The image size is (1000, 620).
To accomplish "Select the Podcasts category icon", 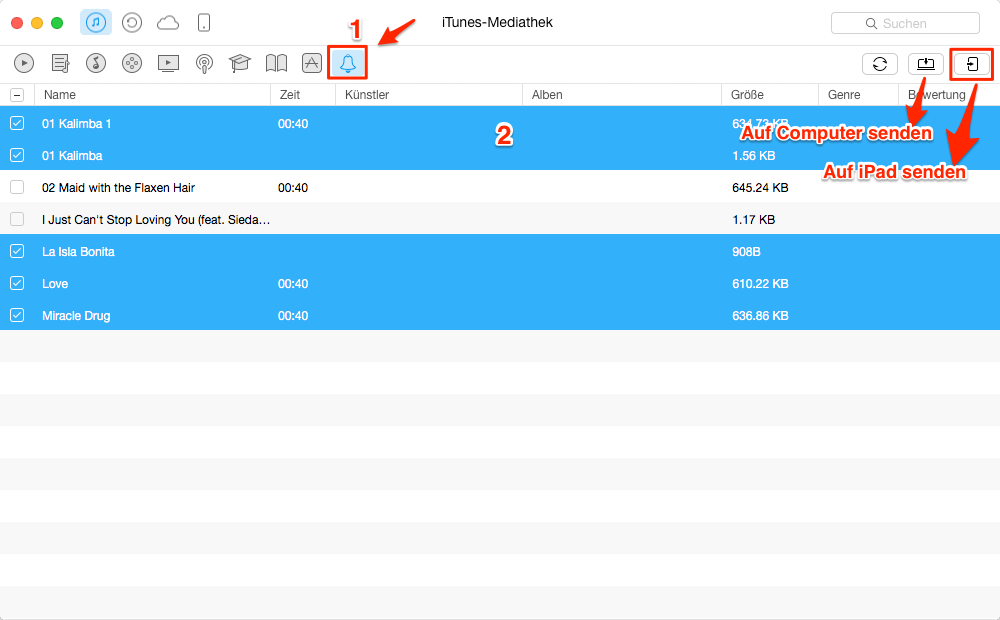I will (x=204, y=64).
